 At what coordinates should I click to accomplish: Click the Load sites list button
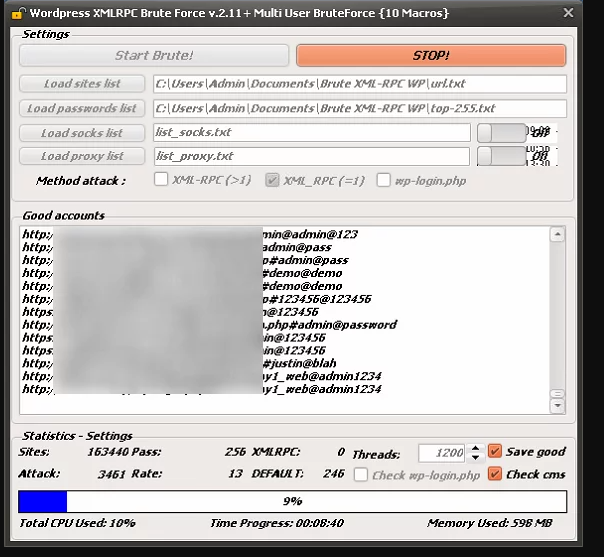(82, 84)
